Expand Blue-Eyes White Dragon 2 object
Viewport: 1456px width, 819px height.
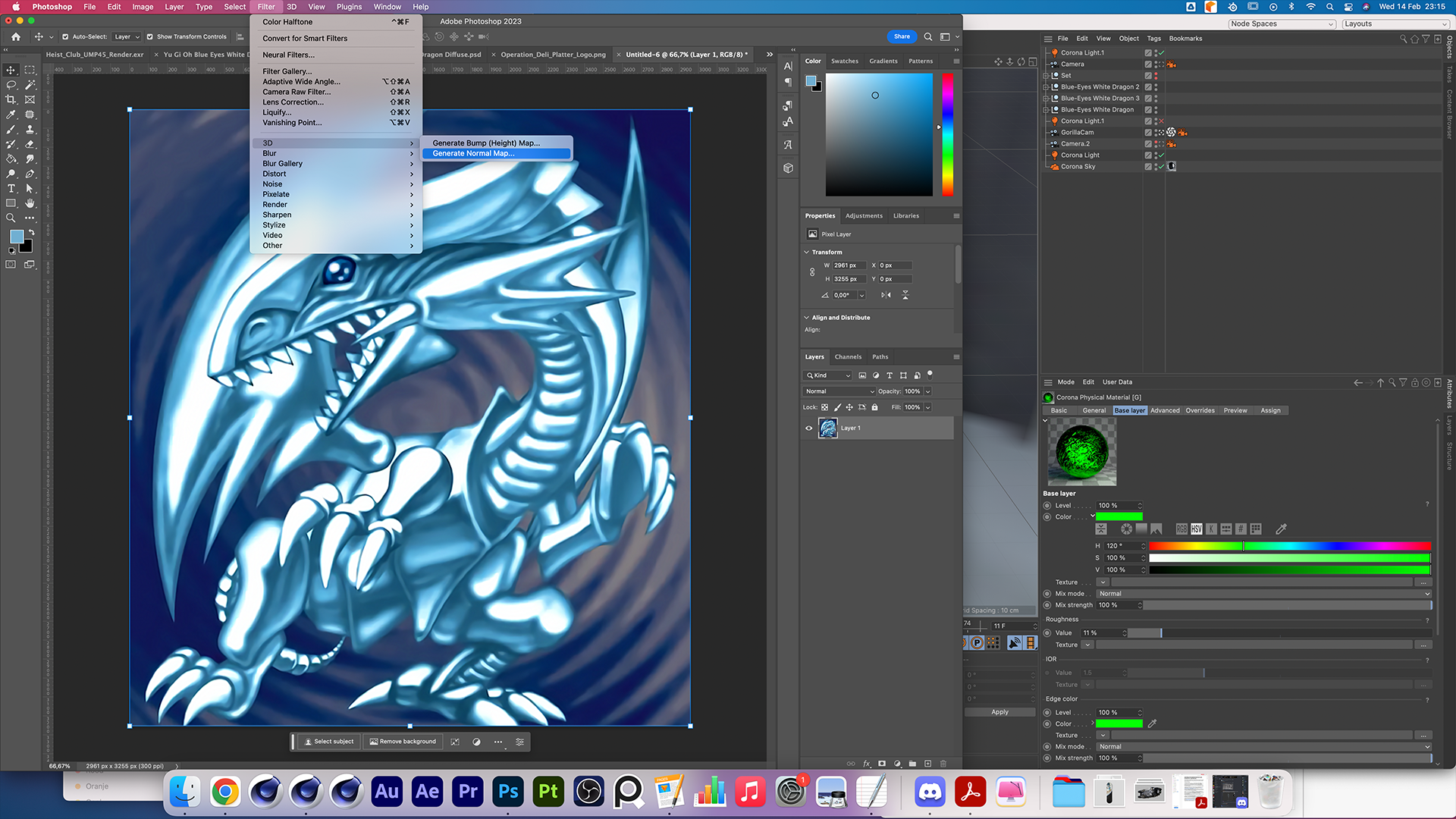click(x=1046, y=87)
